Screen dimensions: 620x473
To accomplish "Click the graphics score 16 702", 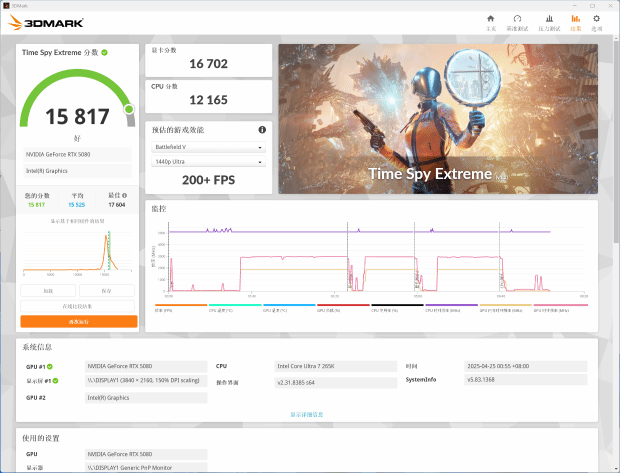I will [208, 64].
